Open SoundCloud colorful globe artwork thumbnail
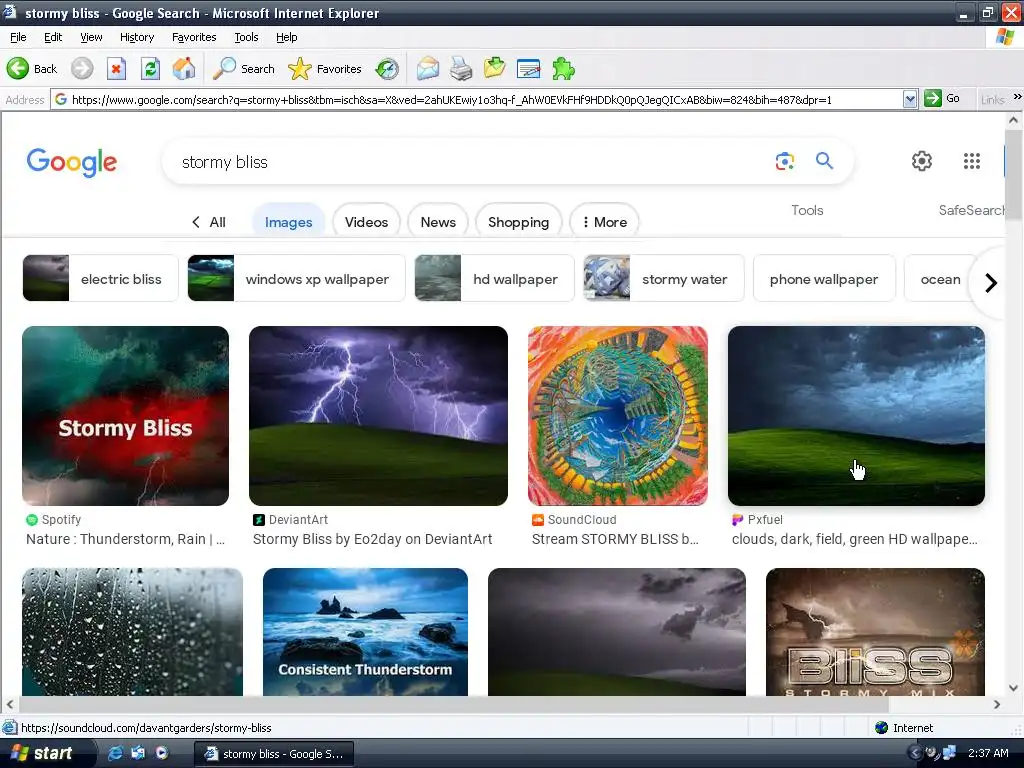 click(618, 416)
